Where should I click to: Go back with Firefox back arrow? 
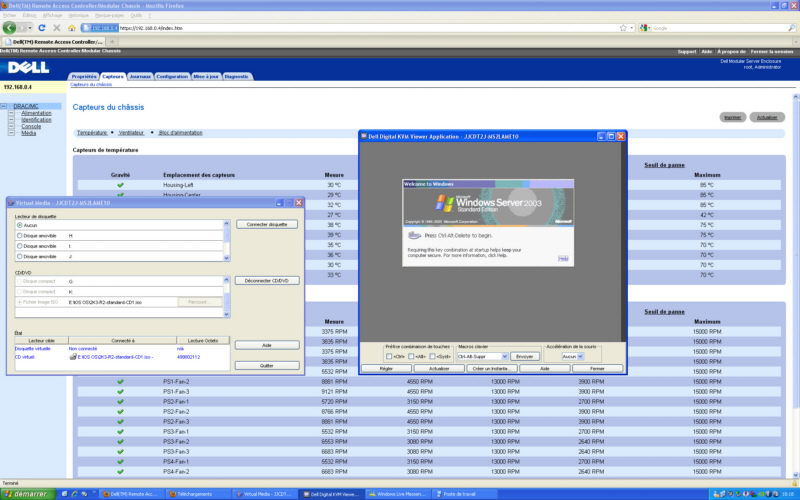9,28
